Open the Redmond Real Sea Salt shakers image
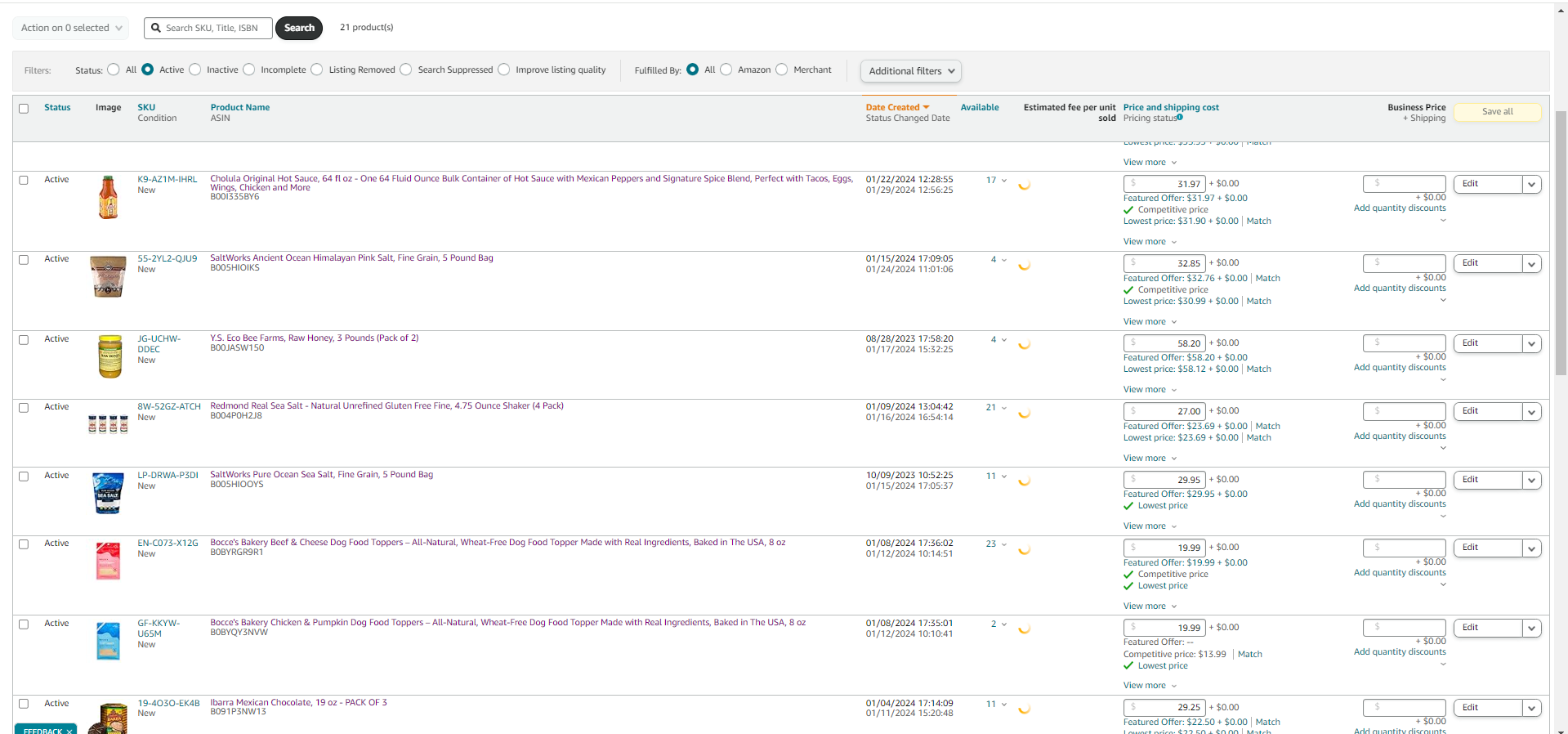Screen dimensions: 1568x734 click(x=108, y=423)
